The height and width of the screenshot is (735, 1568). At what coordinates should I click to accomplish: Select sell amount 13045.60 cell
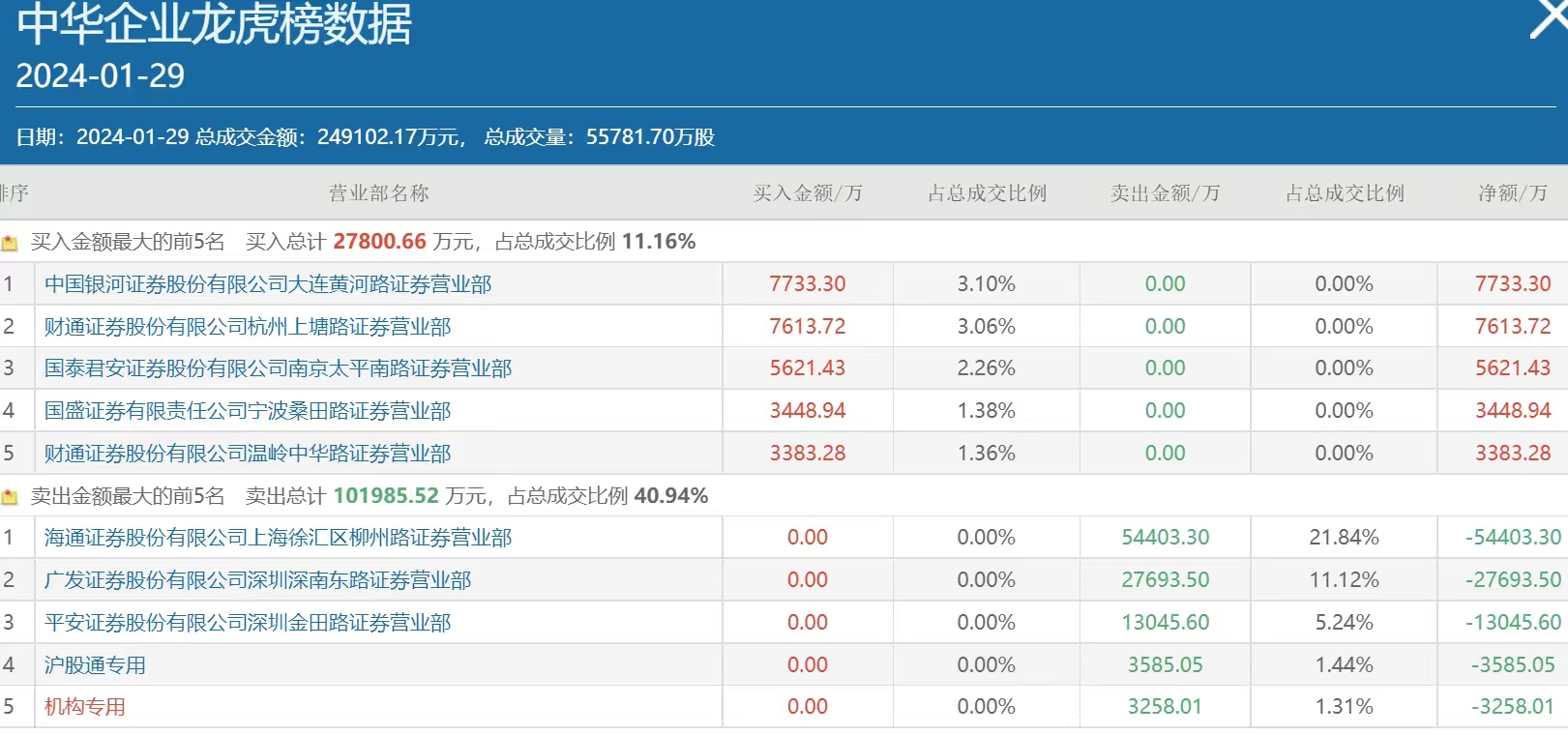[1166, 623]
